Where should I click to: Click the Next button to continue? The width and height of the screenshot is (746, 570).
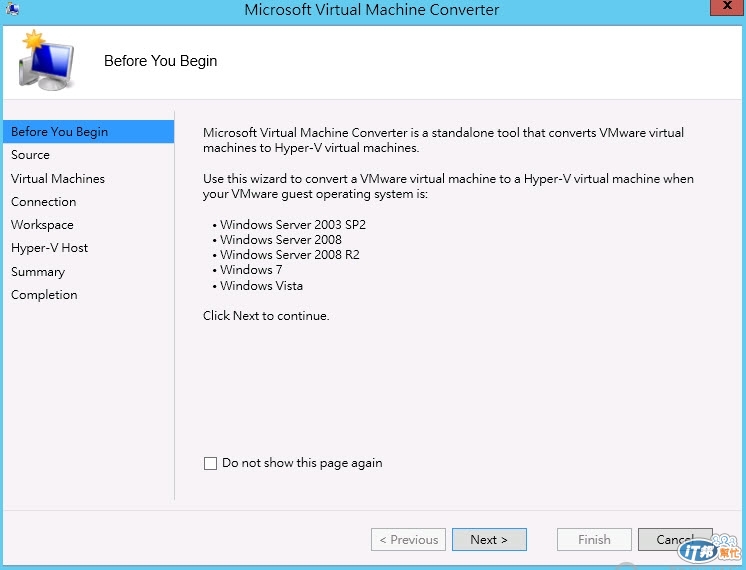point(489,540)
